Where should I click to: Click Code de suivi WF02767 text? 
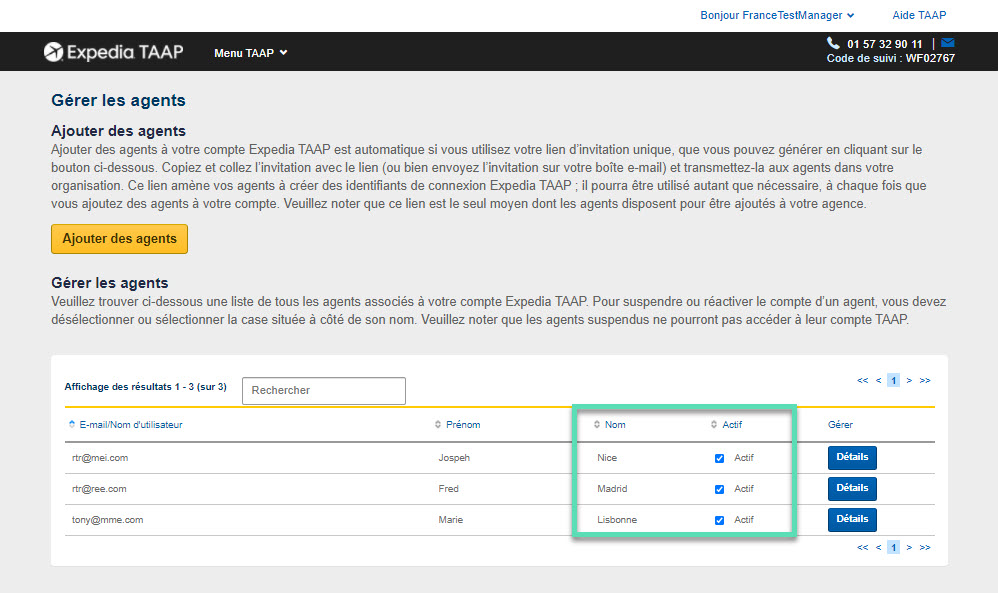pyautogui.click(x=890, y=58)
